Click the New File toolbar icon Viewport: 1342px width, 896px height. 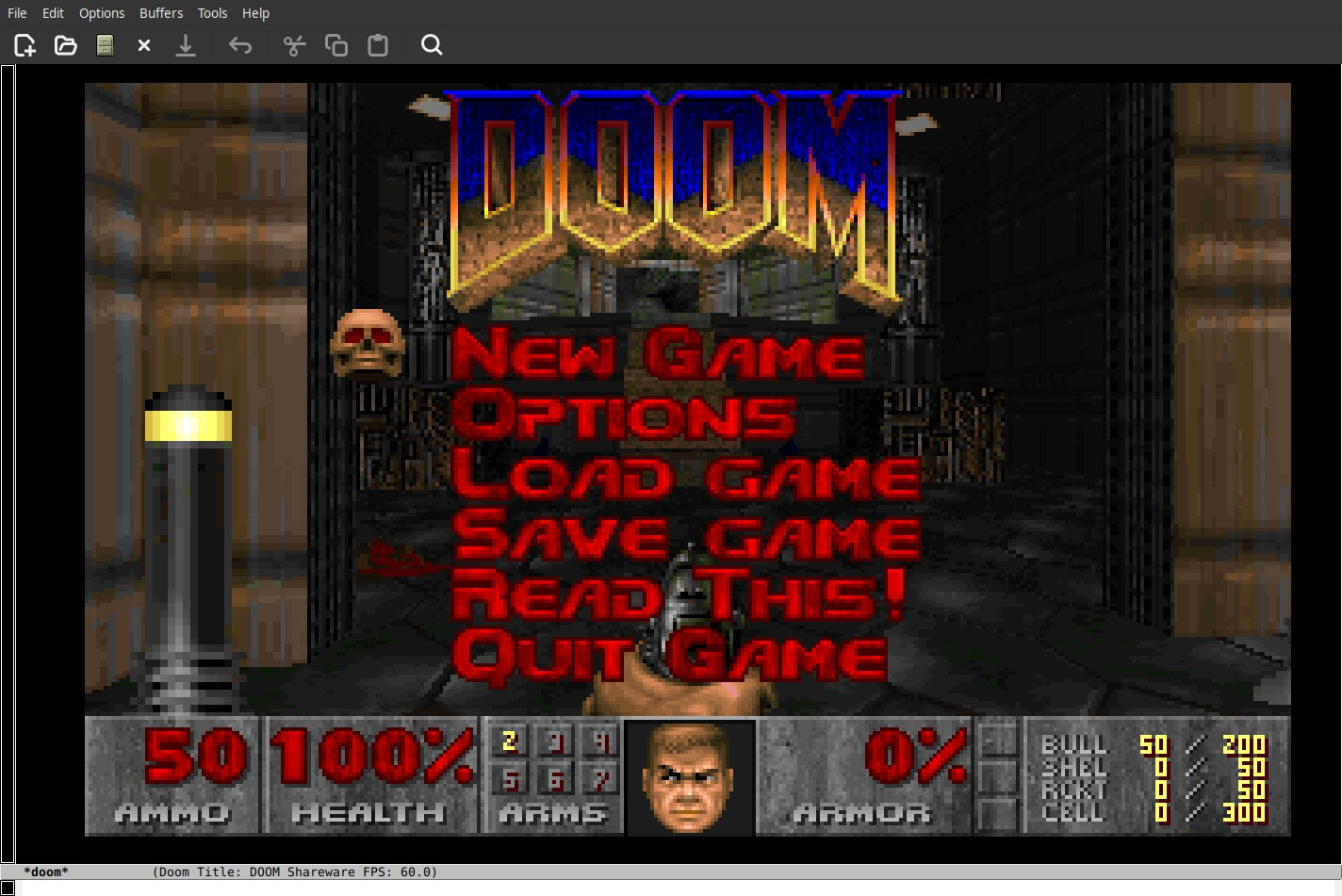tap(25, 45)
